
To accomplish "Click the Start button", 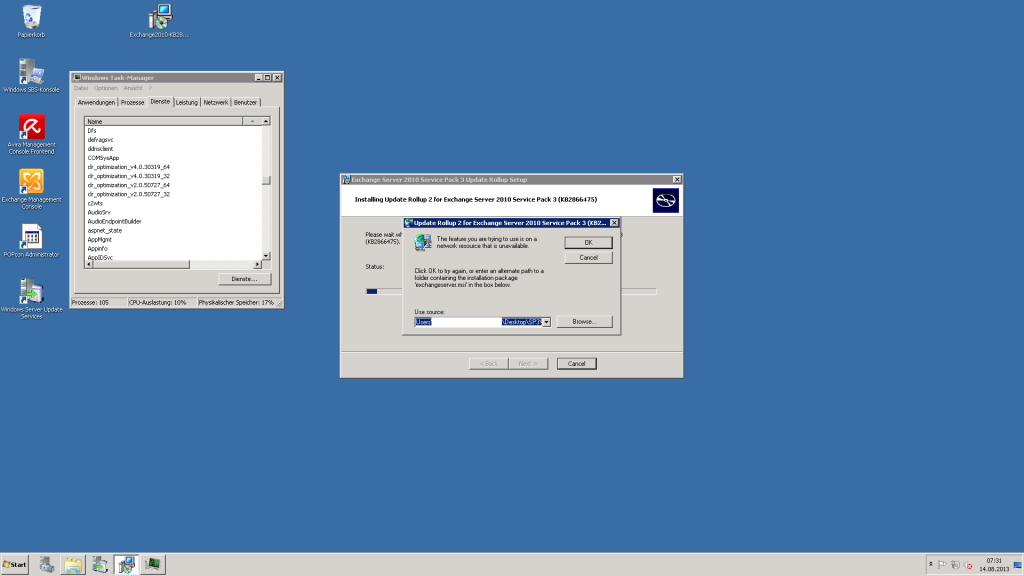I will tap(14, 564).
